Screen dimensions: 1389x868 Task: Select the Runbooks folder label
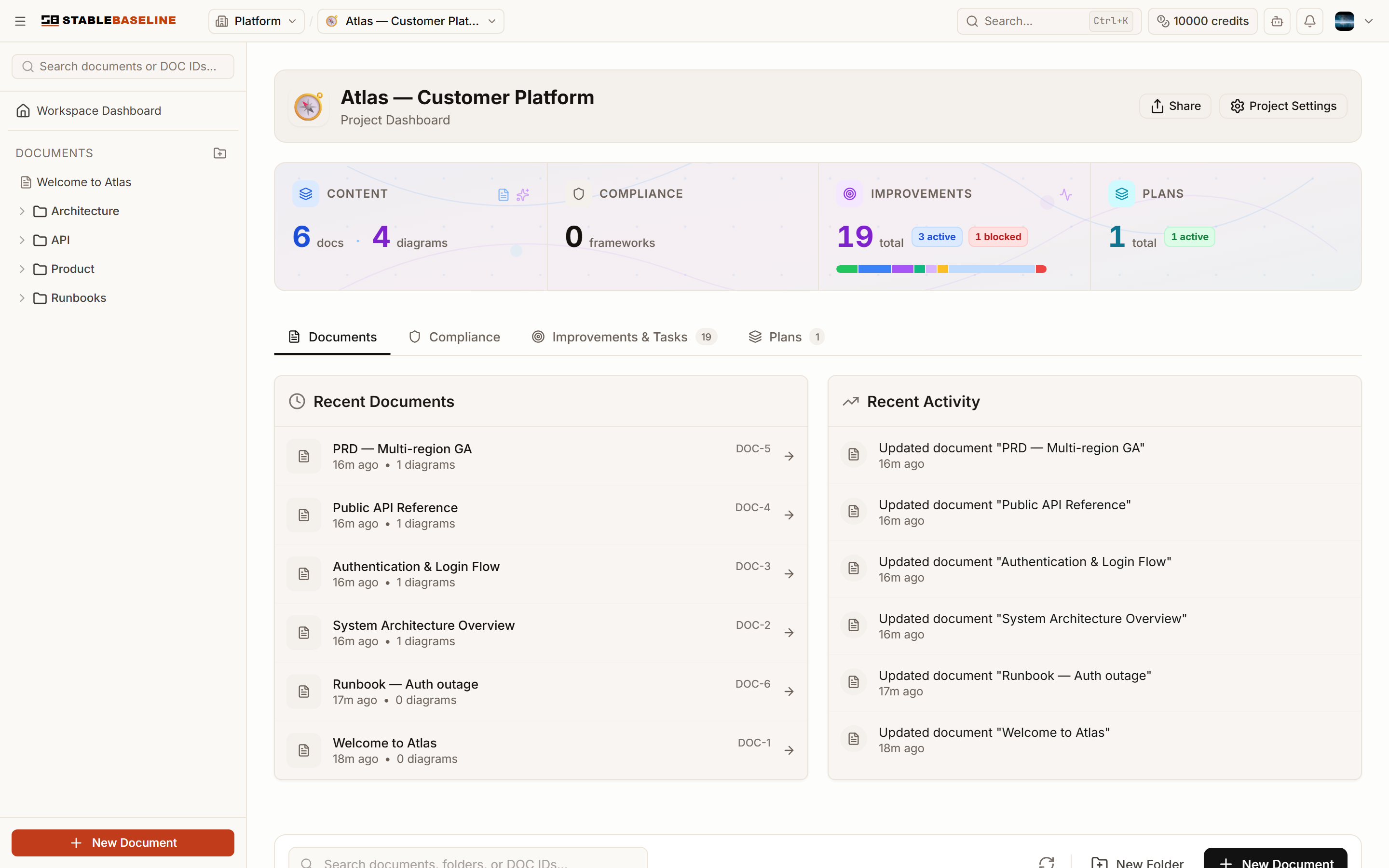(79, 298)
